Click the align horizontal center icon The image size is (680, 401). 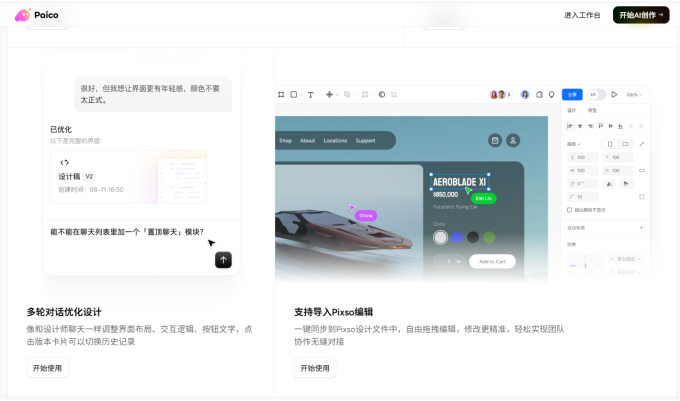pos(580,126)
